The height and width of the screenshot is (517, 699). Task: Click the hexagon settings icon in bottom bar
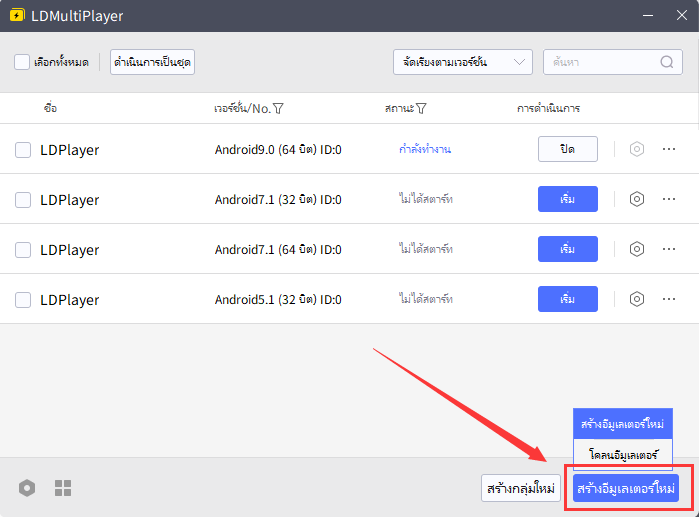(27, 488)
